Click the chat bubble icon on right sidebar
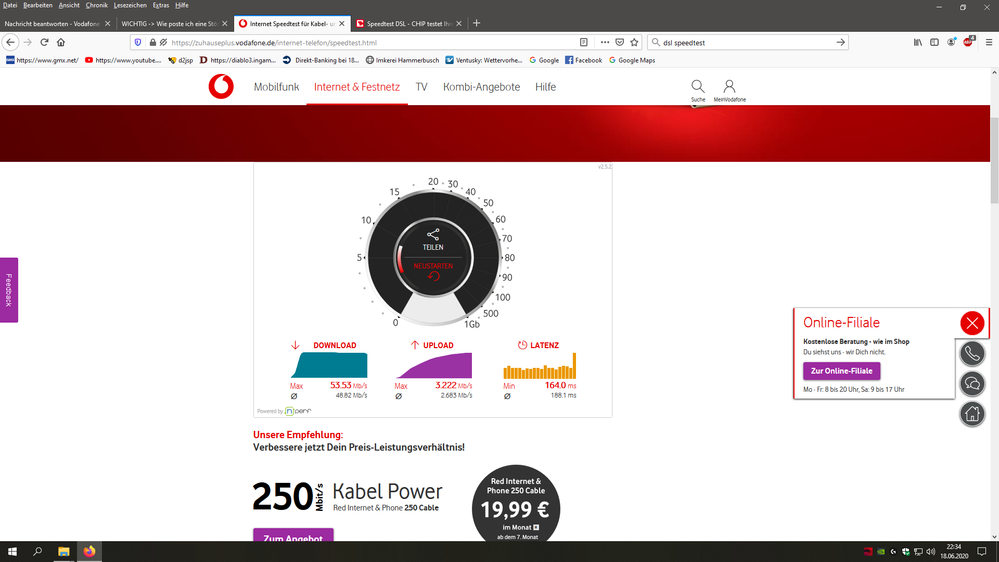Viewport: 999px width, 562px height. point(972,384)
